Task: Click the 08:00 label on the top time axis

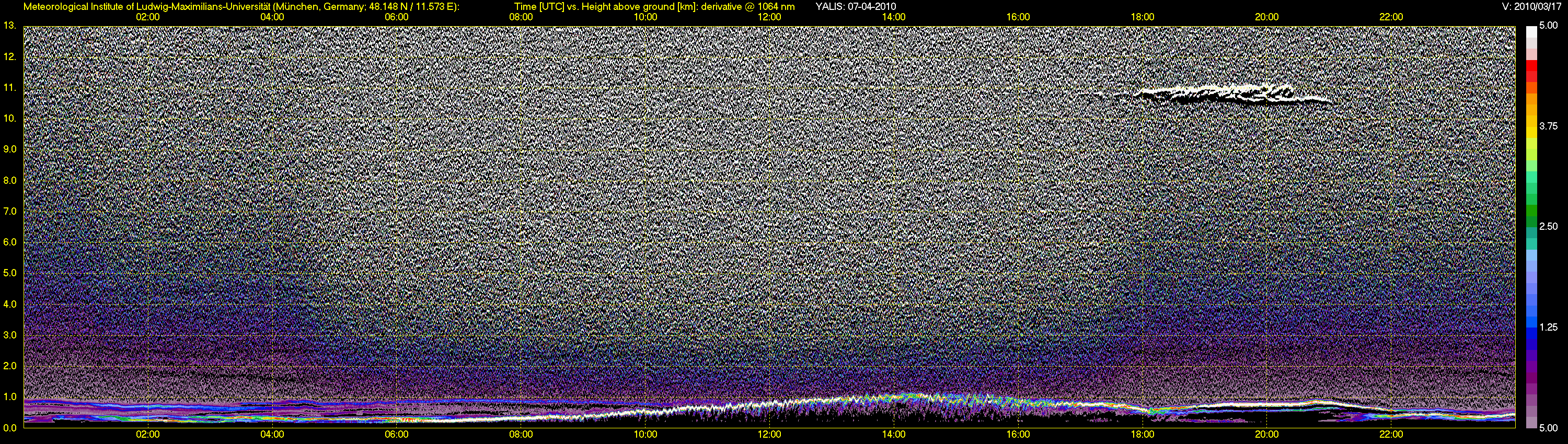Action: coord(521,17)
